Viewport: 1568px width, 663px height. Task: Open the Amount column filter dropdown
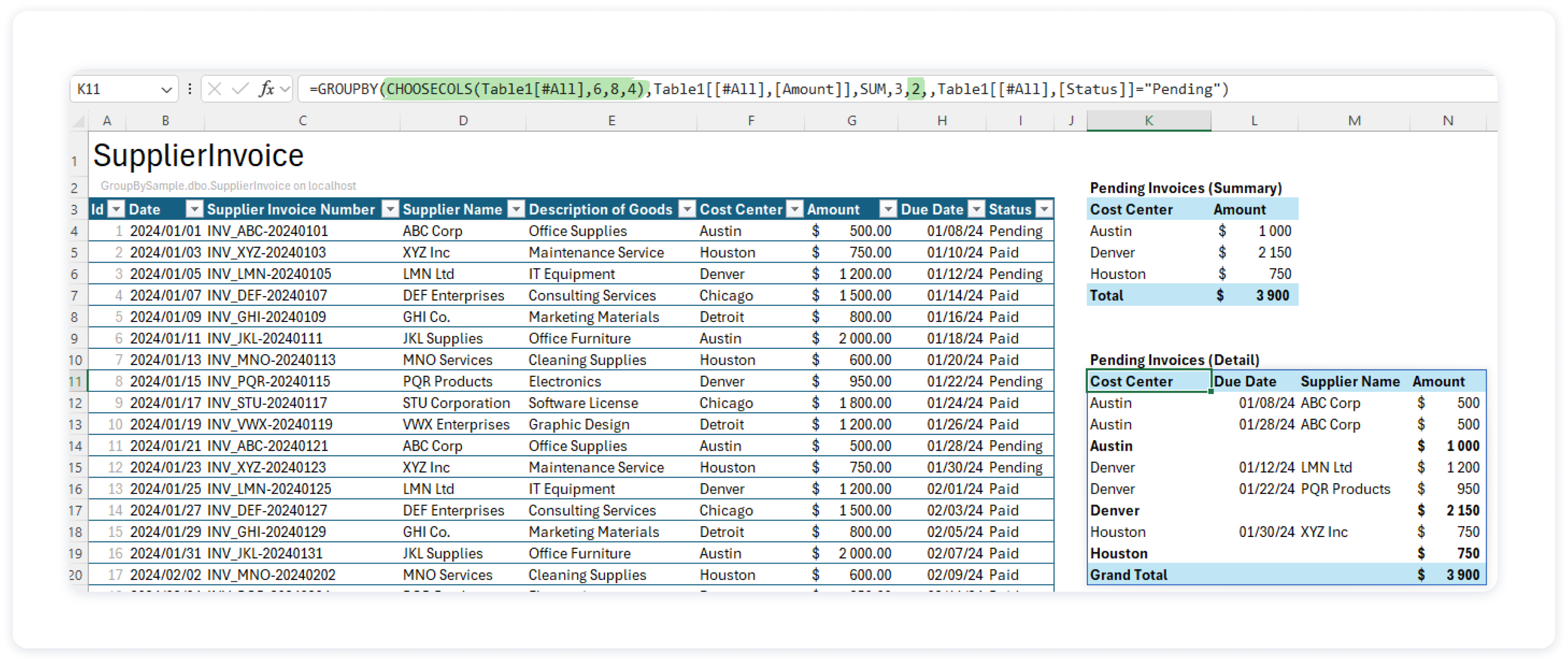[885, 209]
